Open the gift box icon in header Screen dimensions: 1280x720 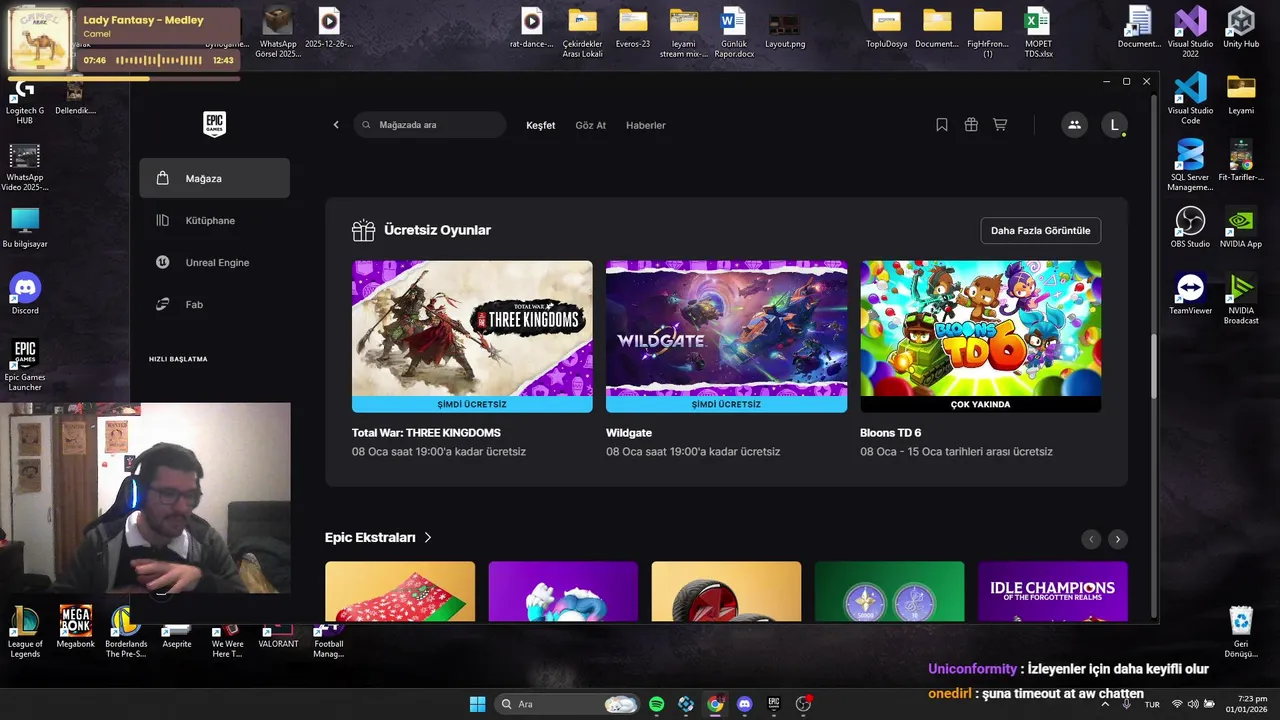(971, 125)
